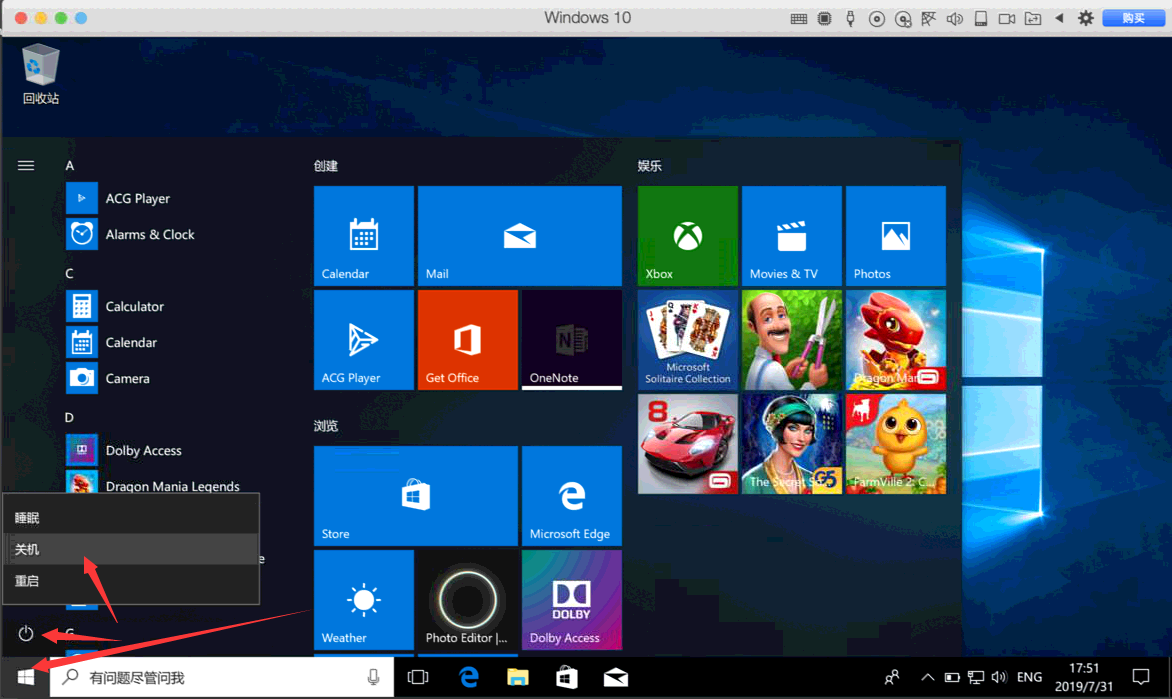Click the 购买 button in VM toolbar
Viewport: 1172px width, 699px height.
tap(1133, 18)
